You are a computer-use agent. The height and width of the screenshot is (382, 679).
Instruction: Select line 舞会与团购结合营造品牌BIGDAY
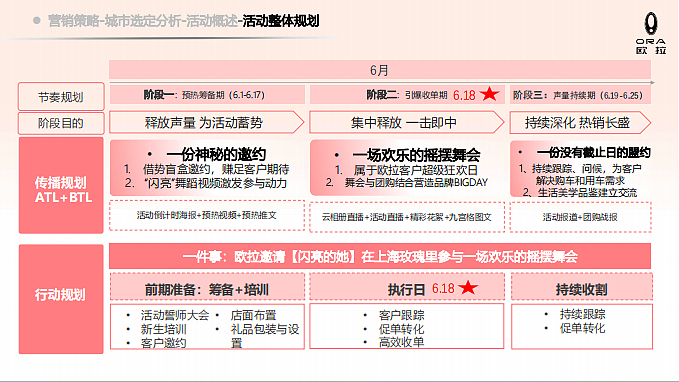click(x=416, y=182)
